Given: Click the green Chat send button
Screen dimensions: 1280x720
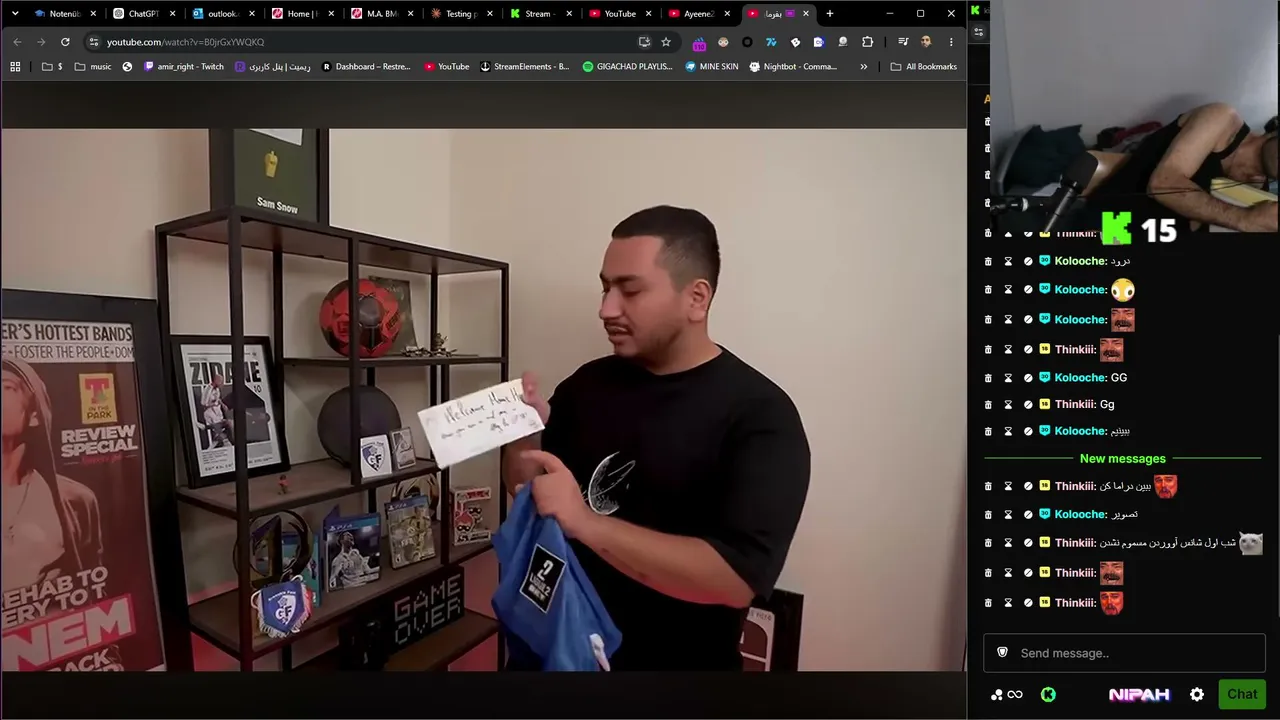Looking at the screenshot, I should click(1242, 694).
